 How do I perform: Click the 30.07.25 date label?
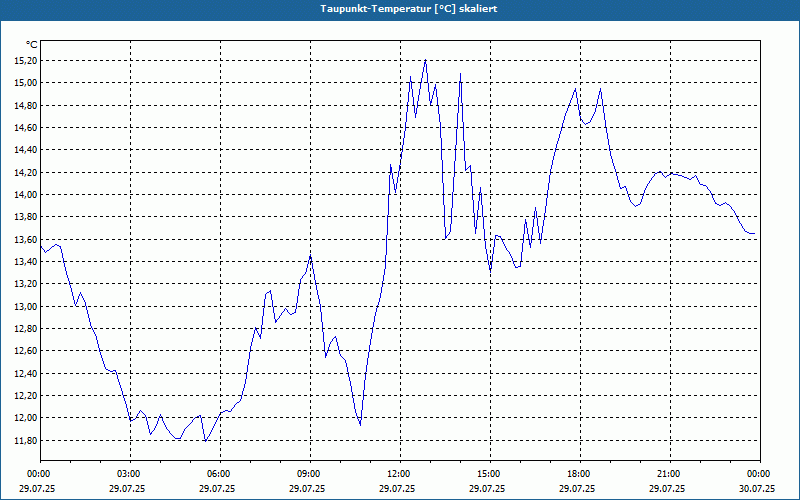pos(757,488)
